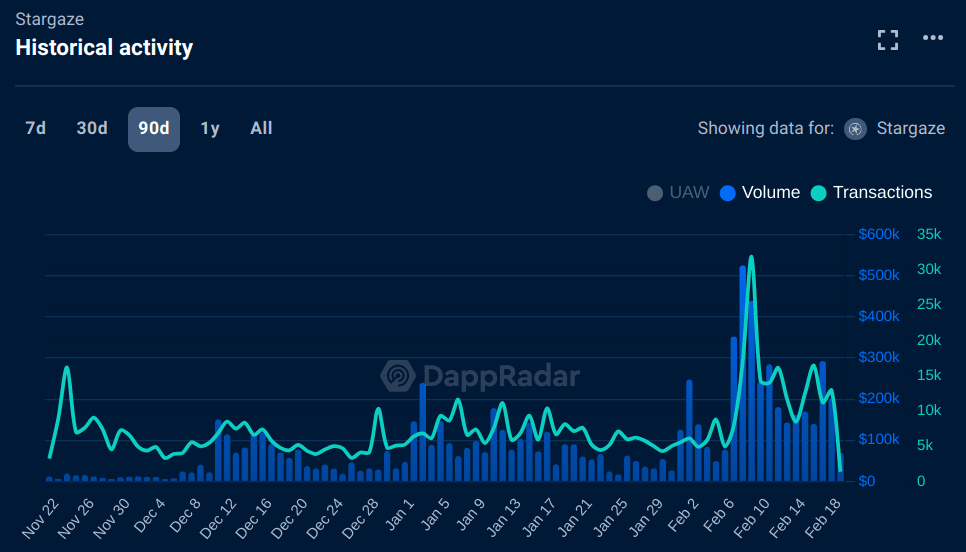Click the Jan 1 date axis label
This screenshot has width=966, height=552.
(x=399, y=515)
